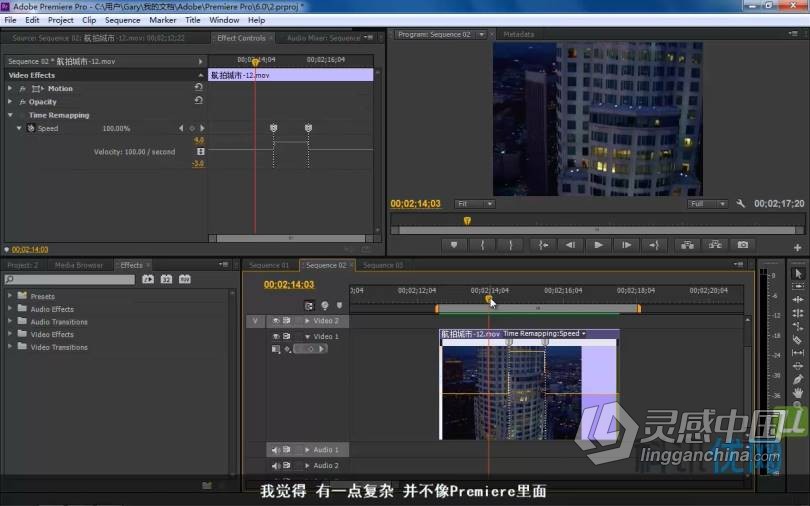The height and width of the screenshot is (506, 810).
Task: Select the Slip tool
Action: pos(798,353)
